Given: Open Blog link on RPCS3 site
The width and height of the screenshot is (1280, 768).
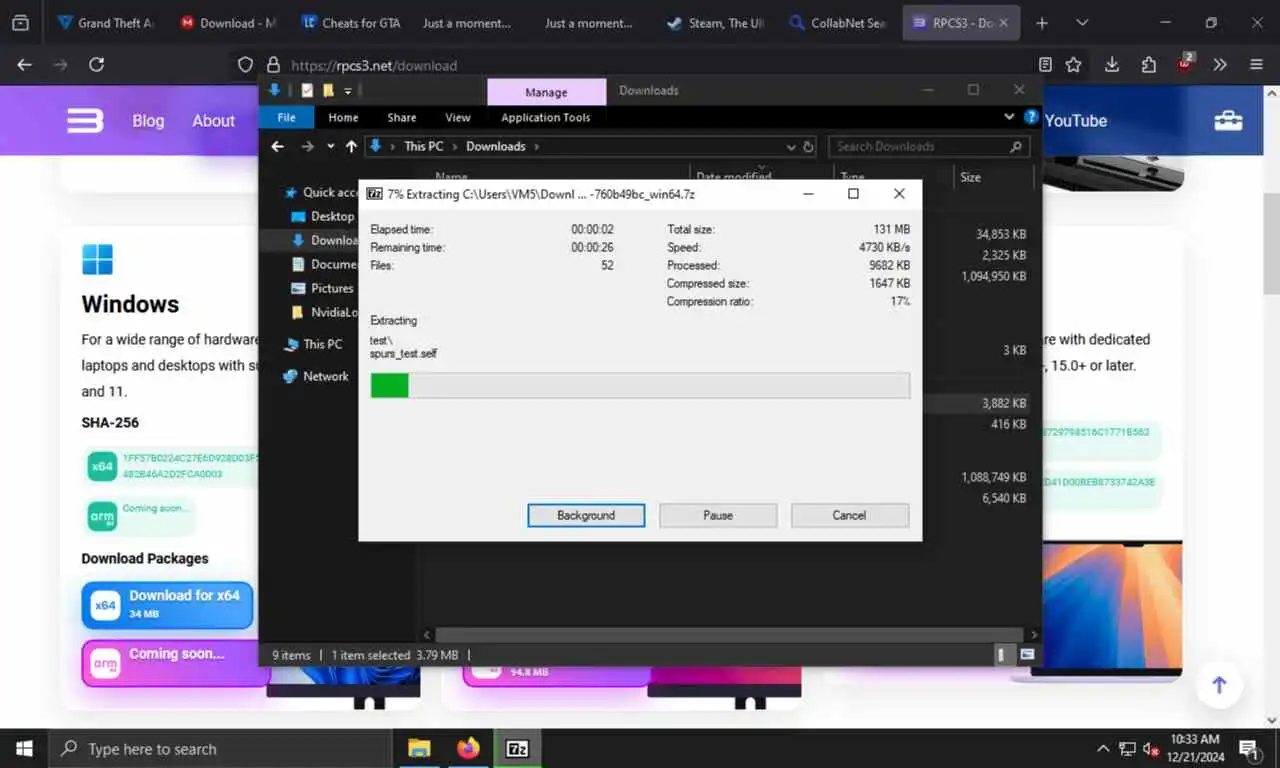Looking at the screenshot, I should coord(148,121).
